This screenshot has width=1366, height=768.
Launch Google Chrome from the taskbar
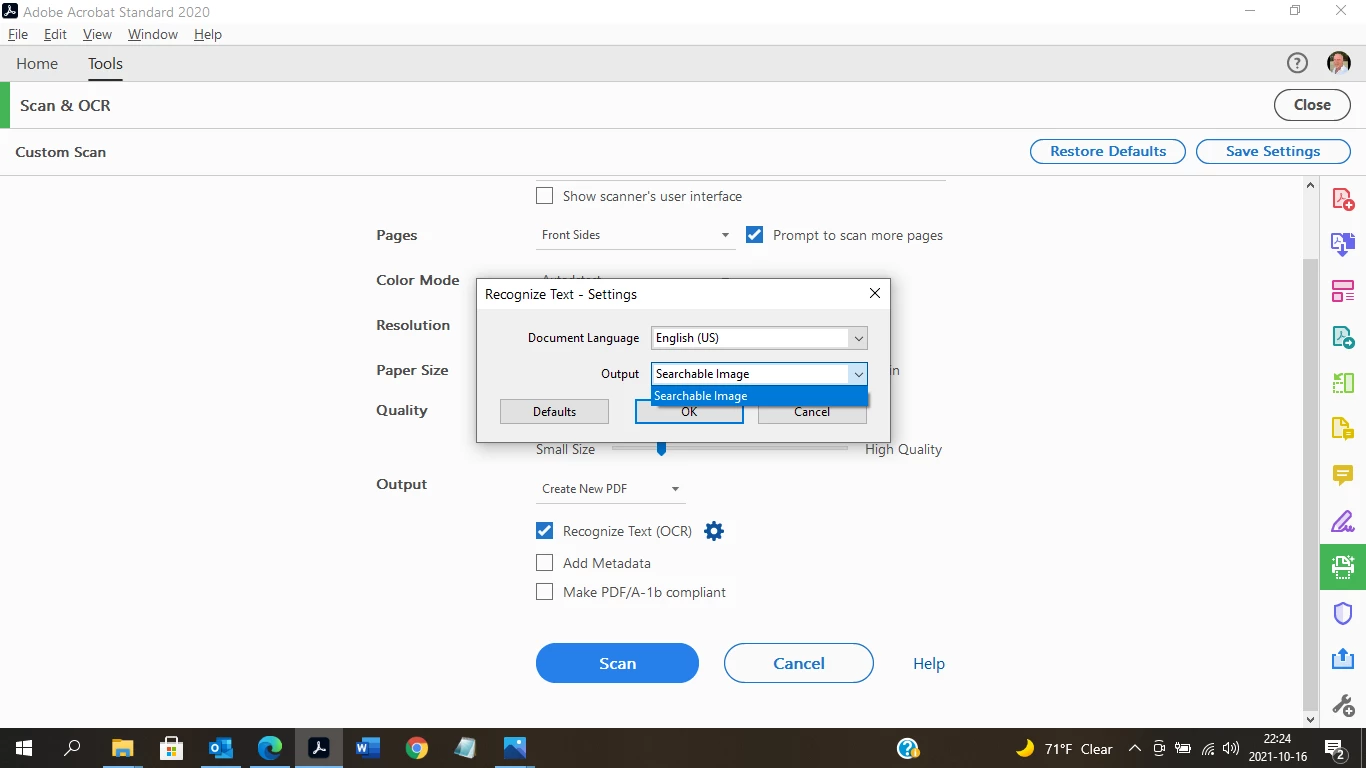417,748
